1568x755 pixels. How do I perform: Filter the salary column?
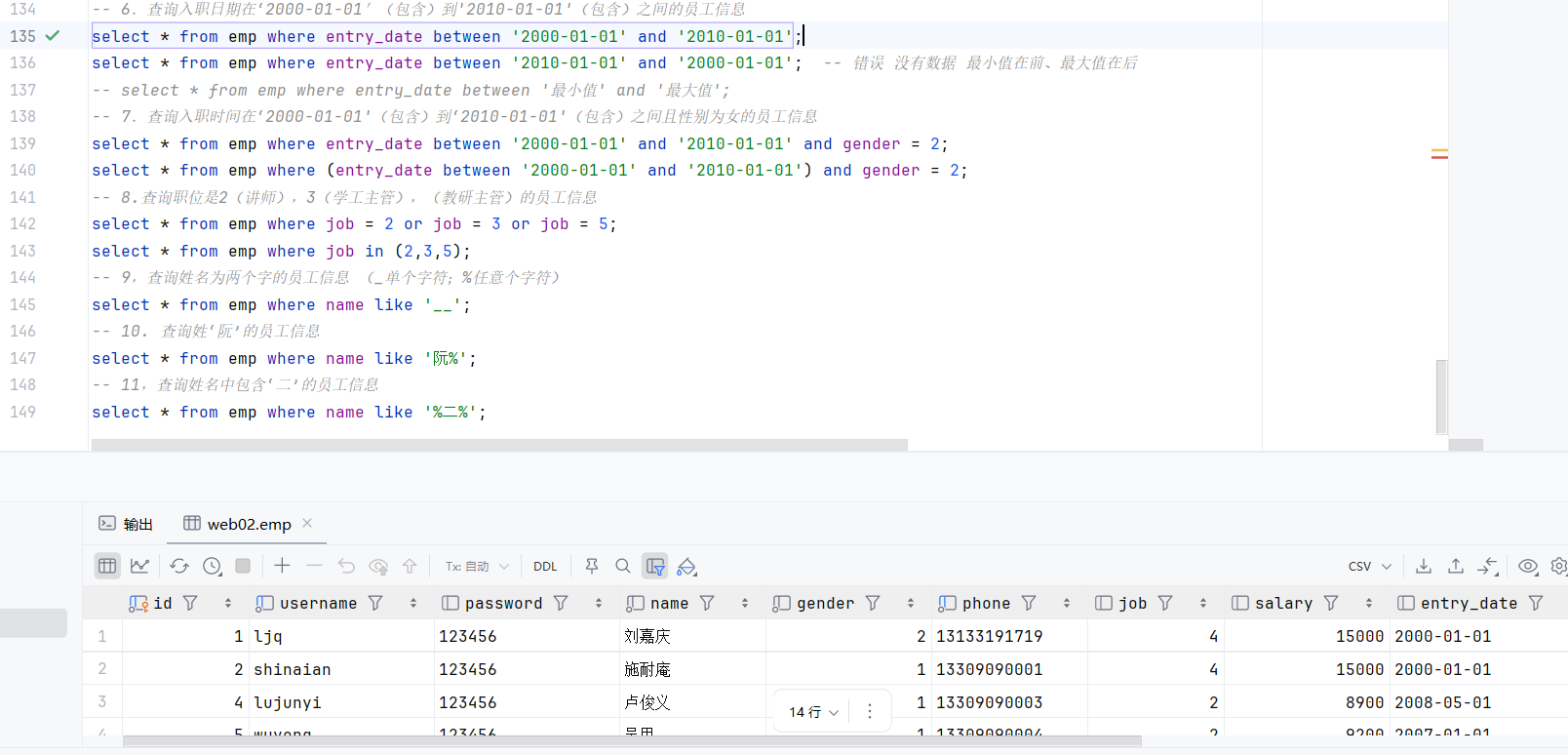click(1331, 603)
